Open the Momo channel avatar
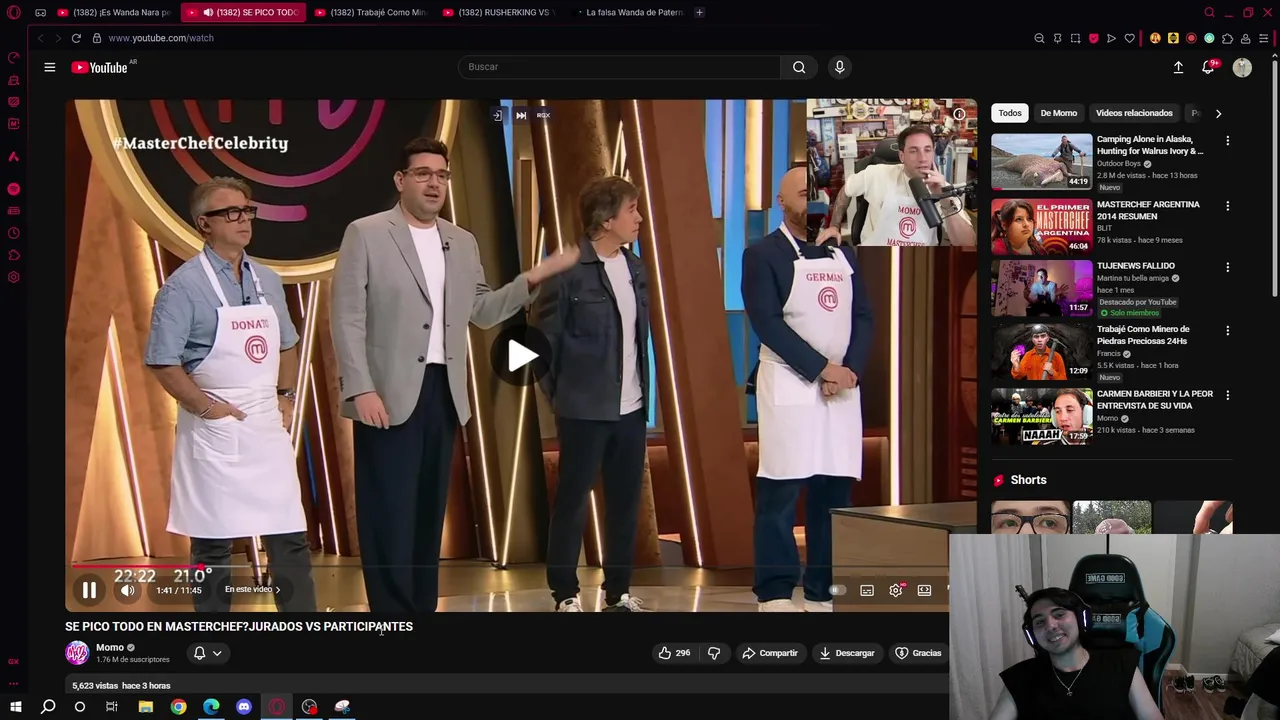The height and width of the screenshot is (720, 1280). click(x=77, y=653)
